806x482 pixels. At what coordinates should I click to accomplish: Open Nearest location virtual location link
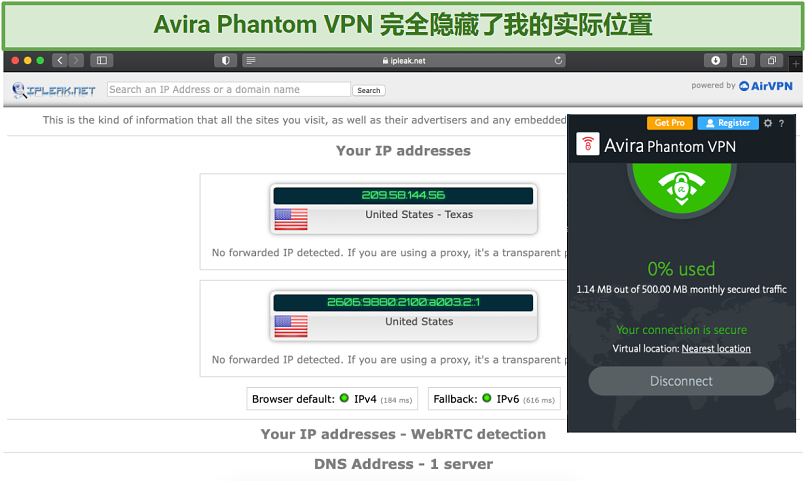point(716,348)
